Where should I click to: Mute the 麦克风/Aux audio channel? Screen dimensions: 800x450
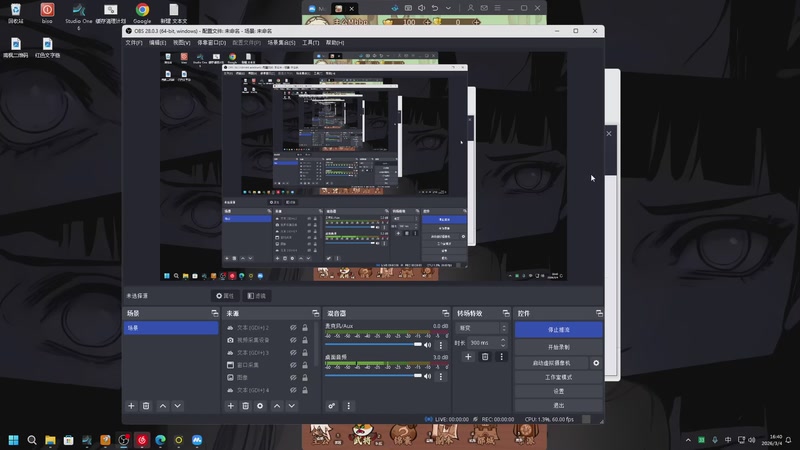(428, 345)
